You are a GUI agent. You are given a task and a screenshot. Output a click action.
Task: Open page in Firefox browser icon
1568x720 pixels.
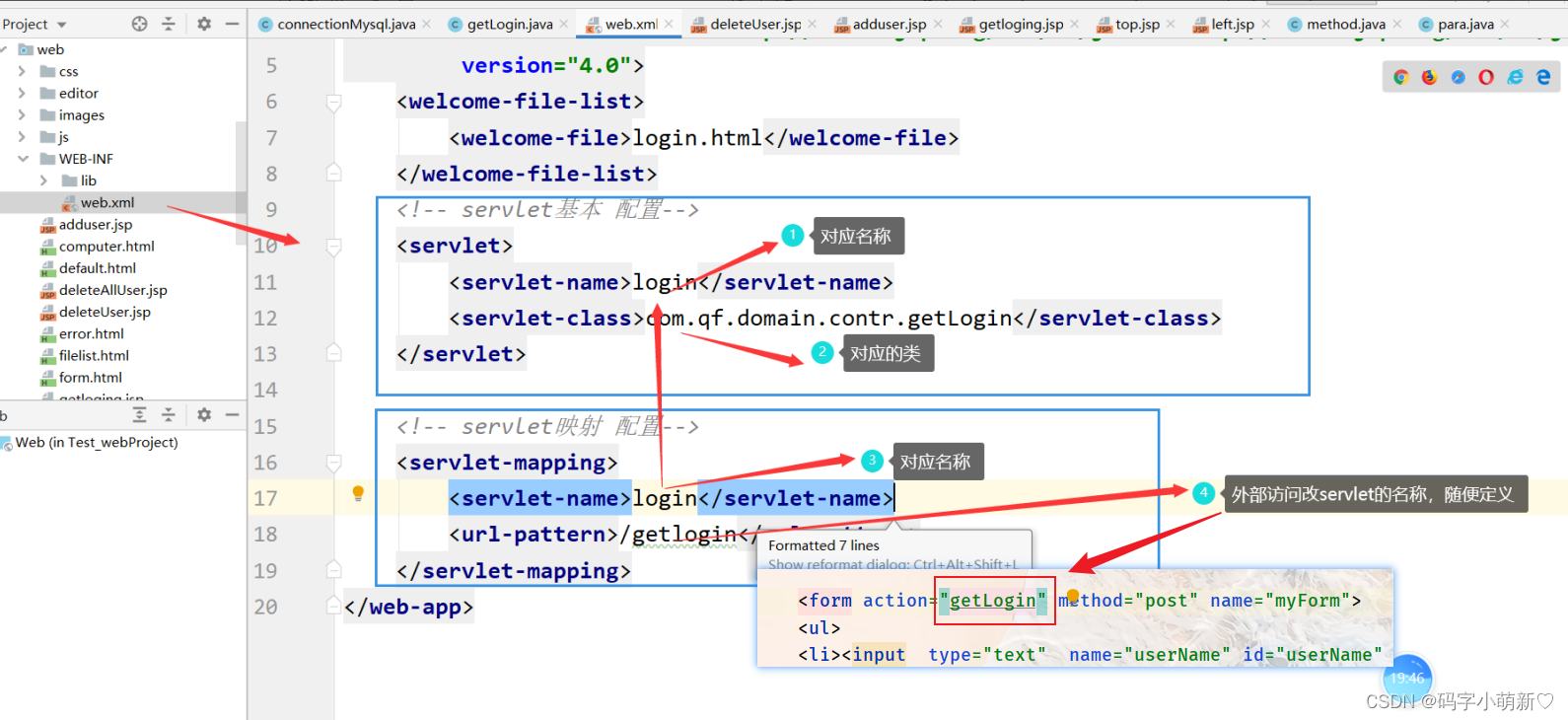(x=1429, y=77)
